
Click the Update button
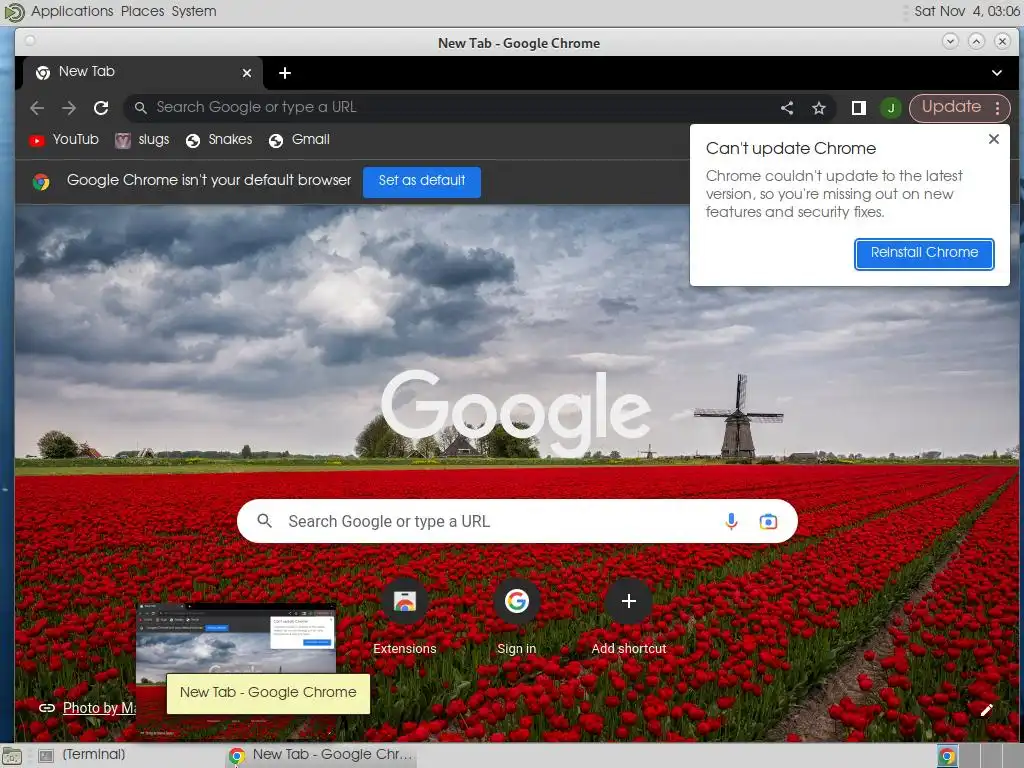(x=951, y=107)
